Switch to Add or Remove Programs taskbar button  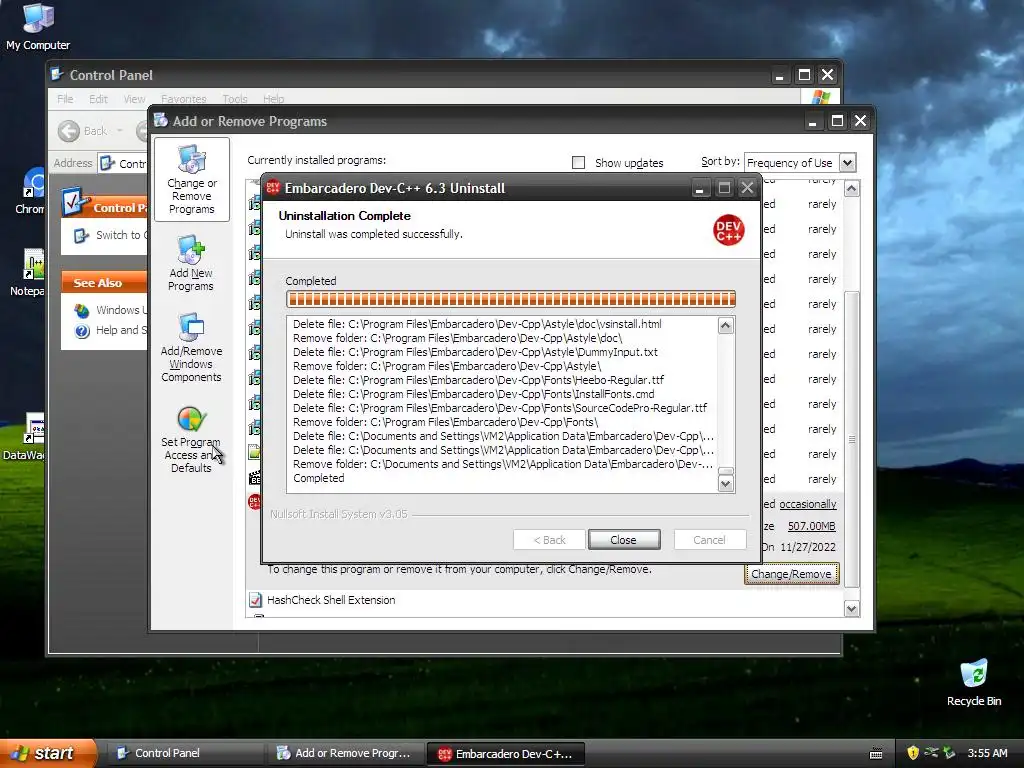click(x=346, y=754)
